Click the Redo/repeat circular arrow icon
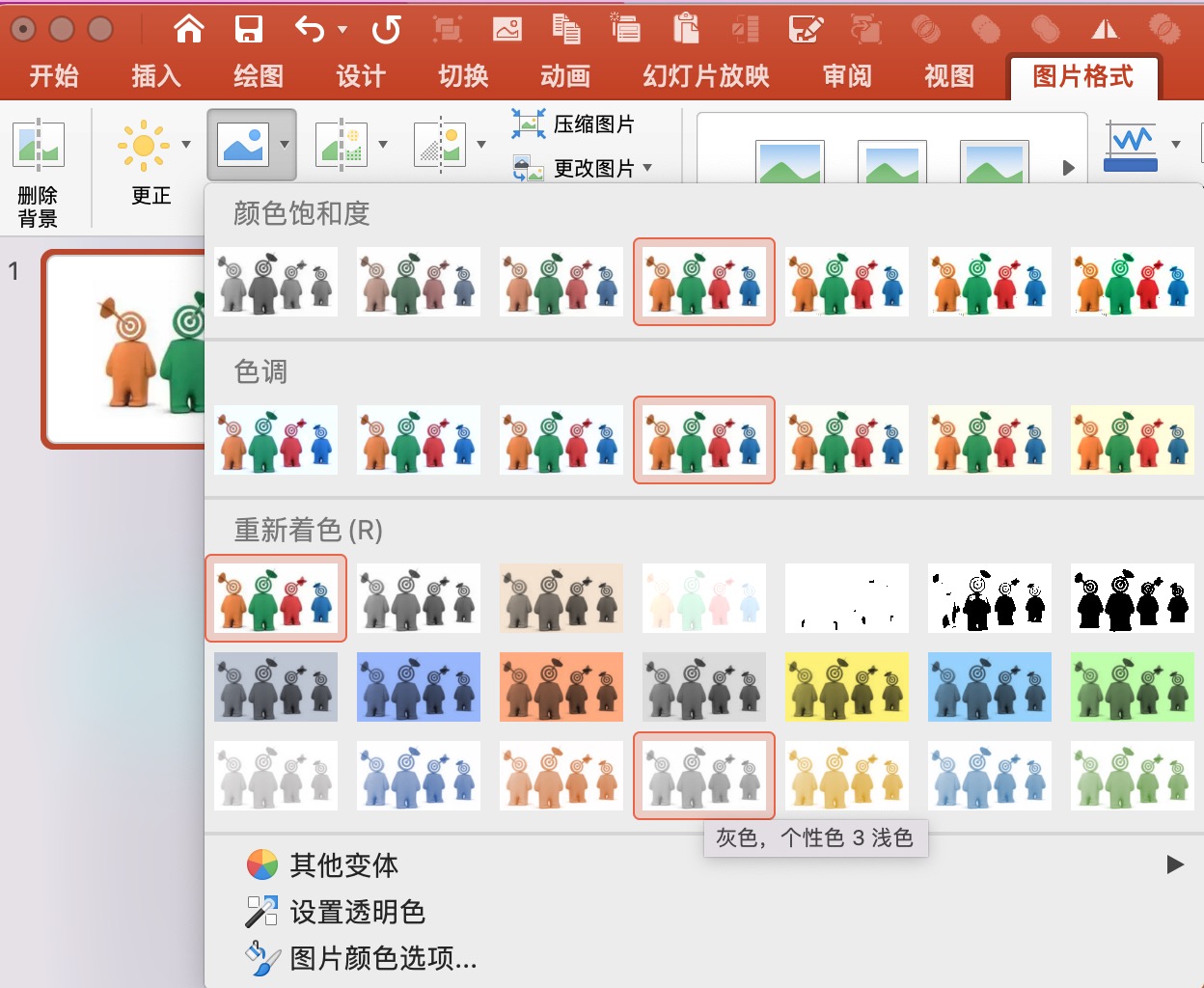Viewport: 1204px width, 988px height. 387,29
